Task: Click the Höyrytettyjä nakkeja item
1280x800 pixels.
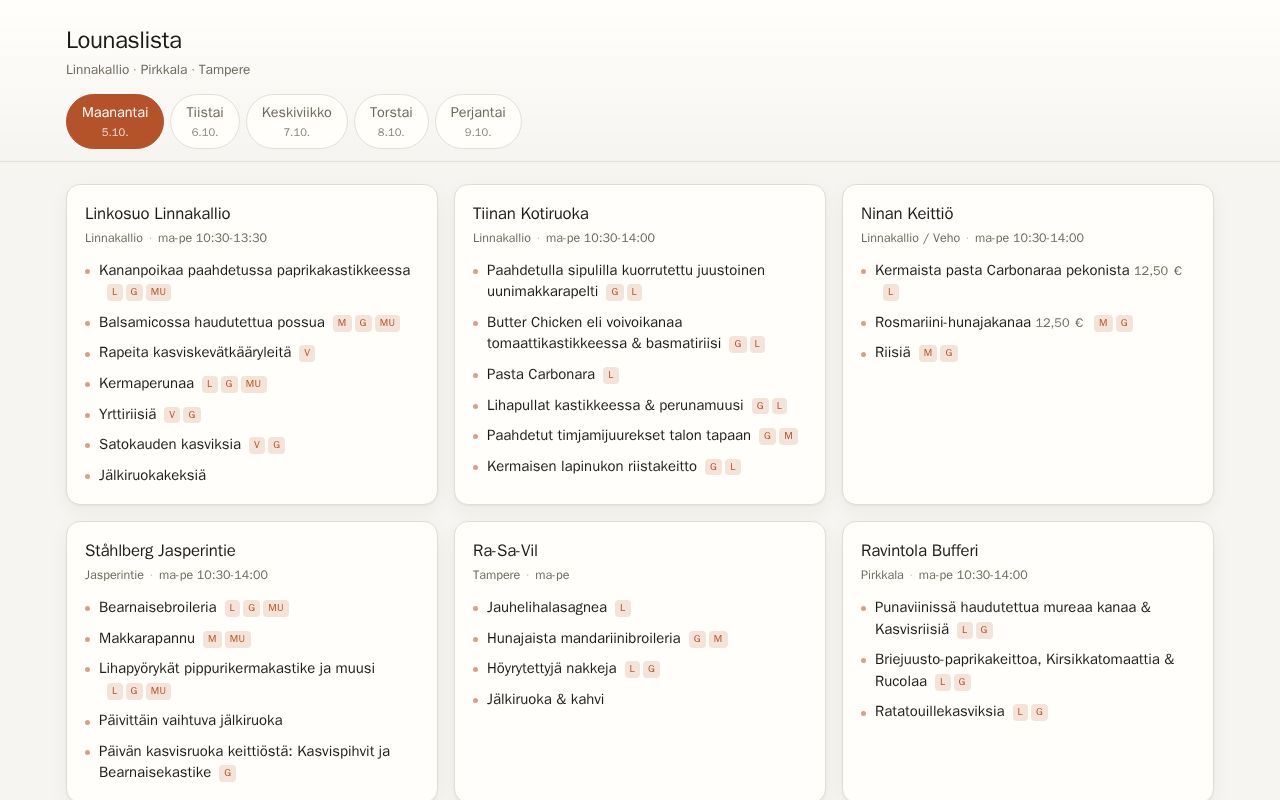Action: point(552,668)
